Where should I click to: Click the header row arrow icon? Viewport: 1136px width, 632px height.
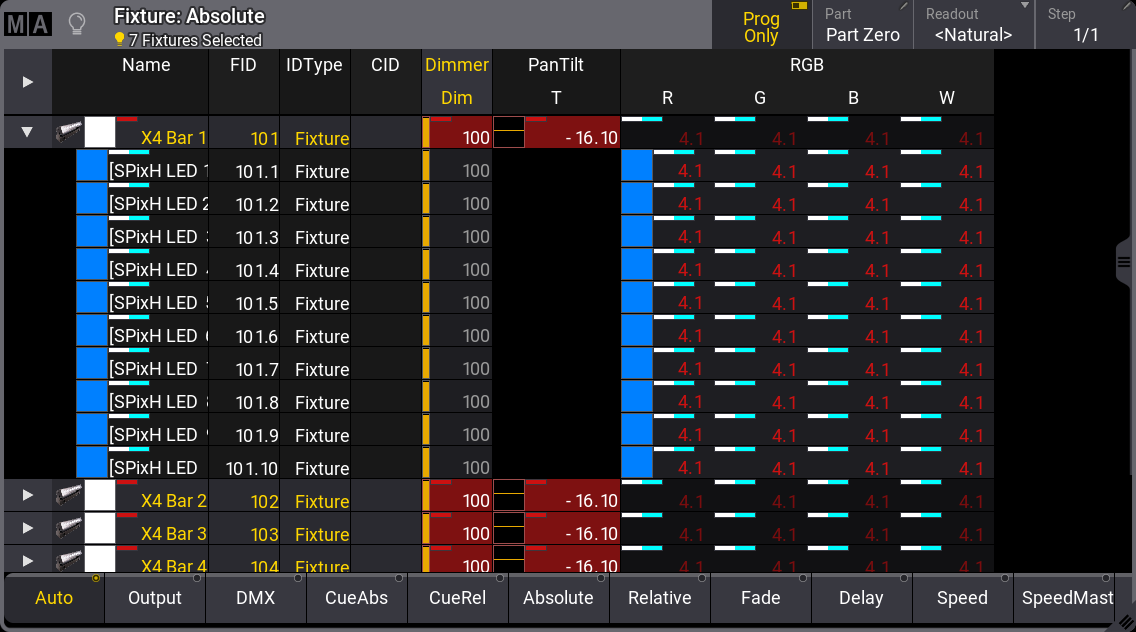28,82
